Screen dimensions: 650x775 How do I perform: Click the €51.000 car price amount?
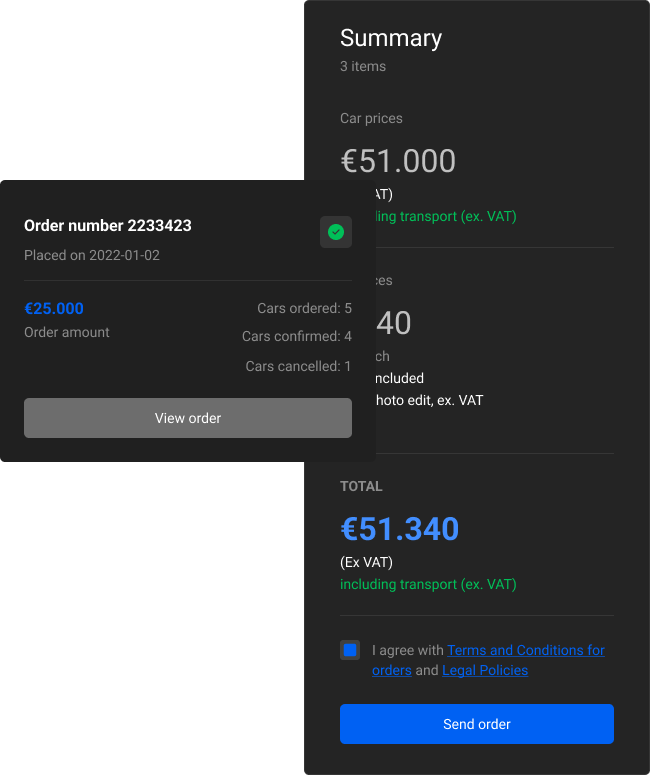(x=398, y=161)
